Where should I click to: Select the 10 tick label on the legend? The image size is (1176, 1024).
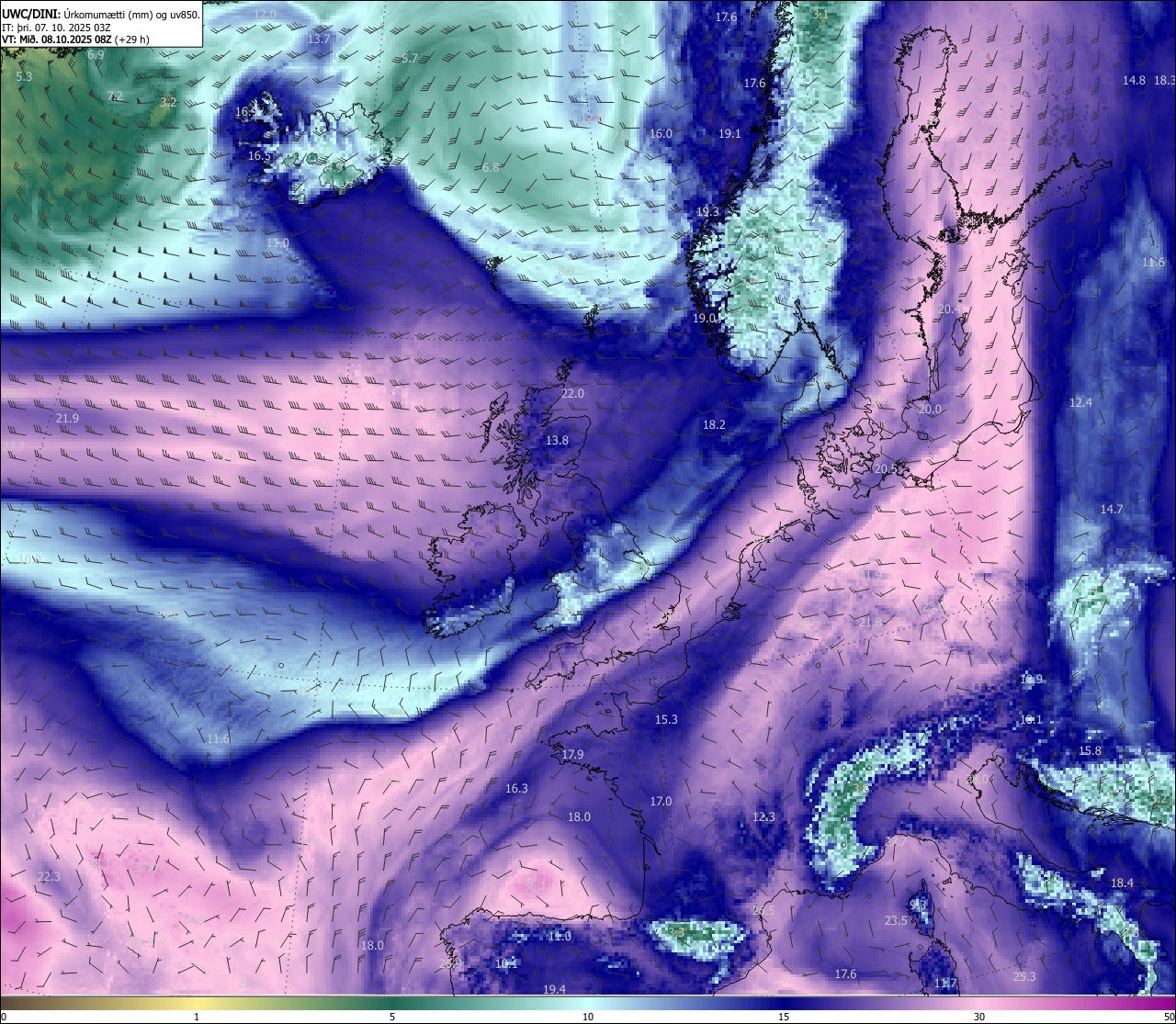[x=588, y=1017]
